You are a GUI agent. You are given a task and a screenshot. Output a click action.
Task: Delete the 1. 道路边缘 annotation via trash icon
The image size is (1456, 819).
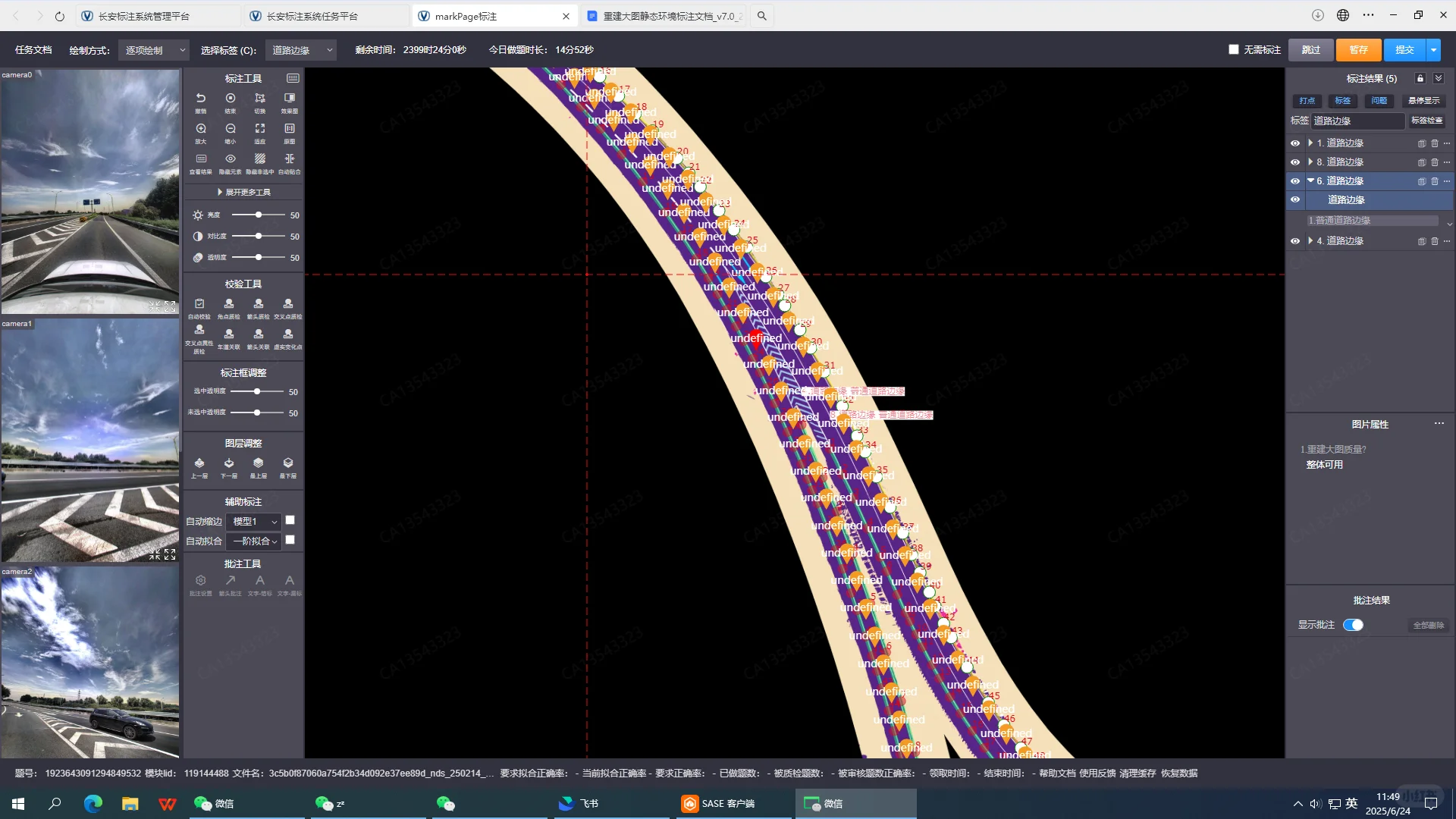tap(1434, 143)
